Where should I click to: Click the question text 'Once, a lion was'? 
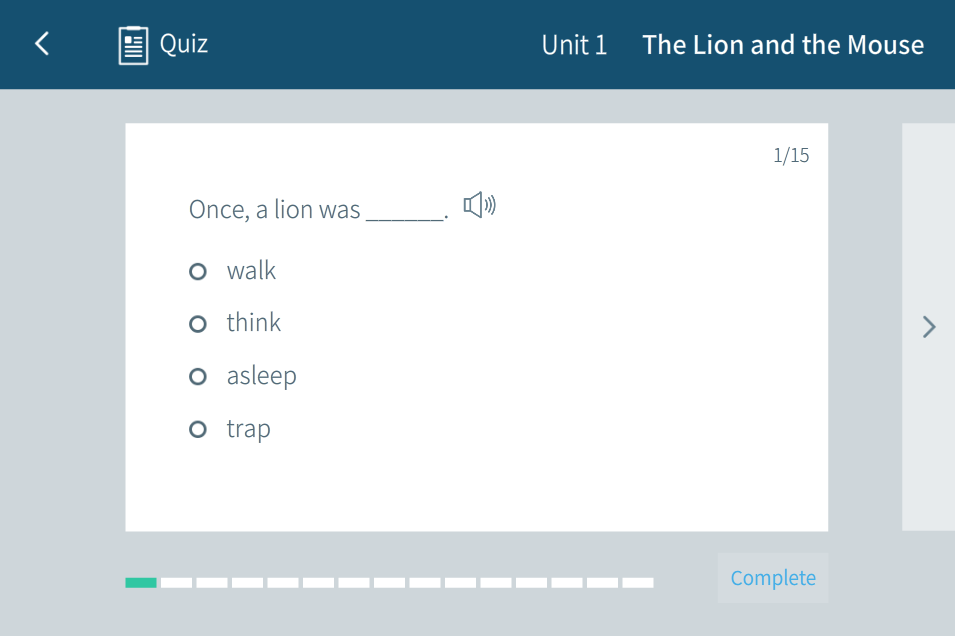[274, 210]
